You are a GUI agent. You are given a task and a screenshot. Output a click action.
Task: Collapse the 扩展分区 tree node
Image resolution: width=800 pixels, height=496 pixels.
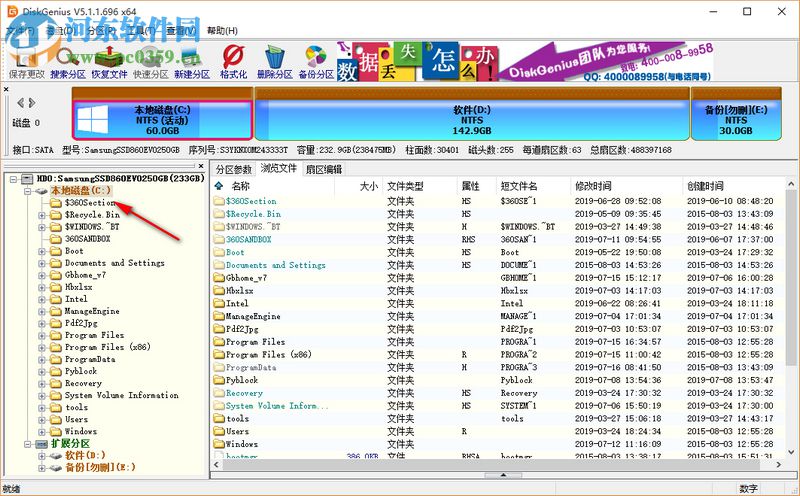28,444
